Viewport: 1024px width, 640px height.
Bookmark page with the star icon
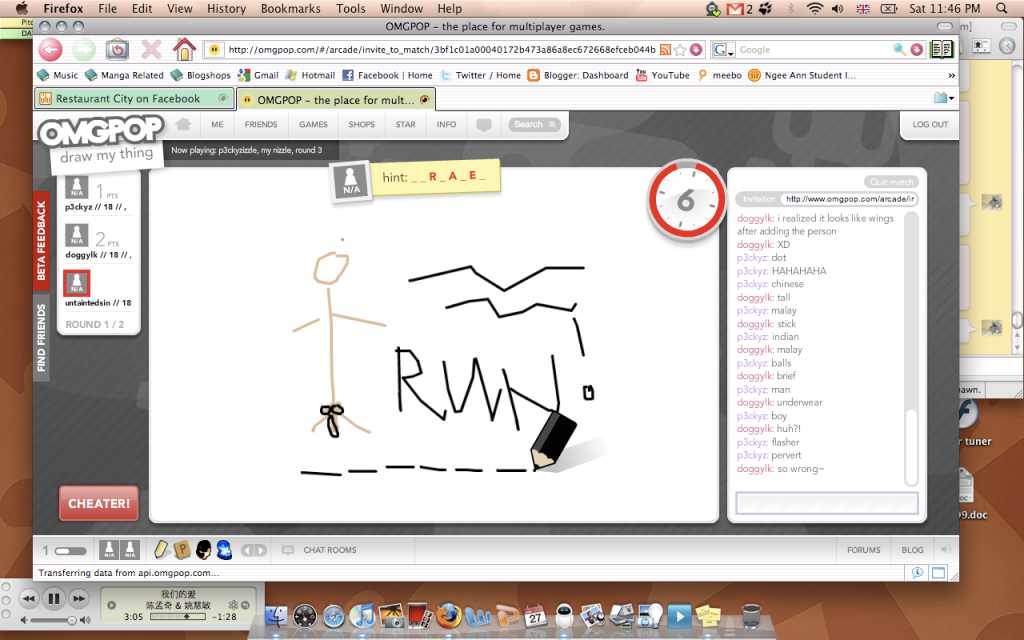[x=680, y=49]
